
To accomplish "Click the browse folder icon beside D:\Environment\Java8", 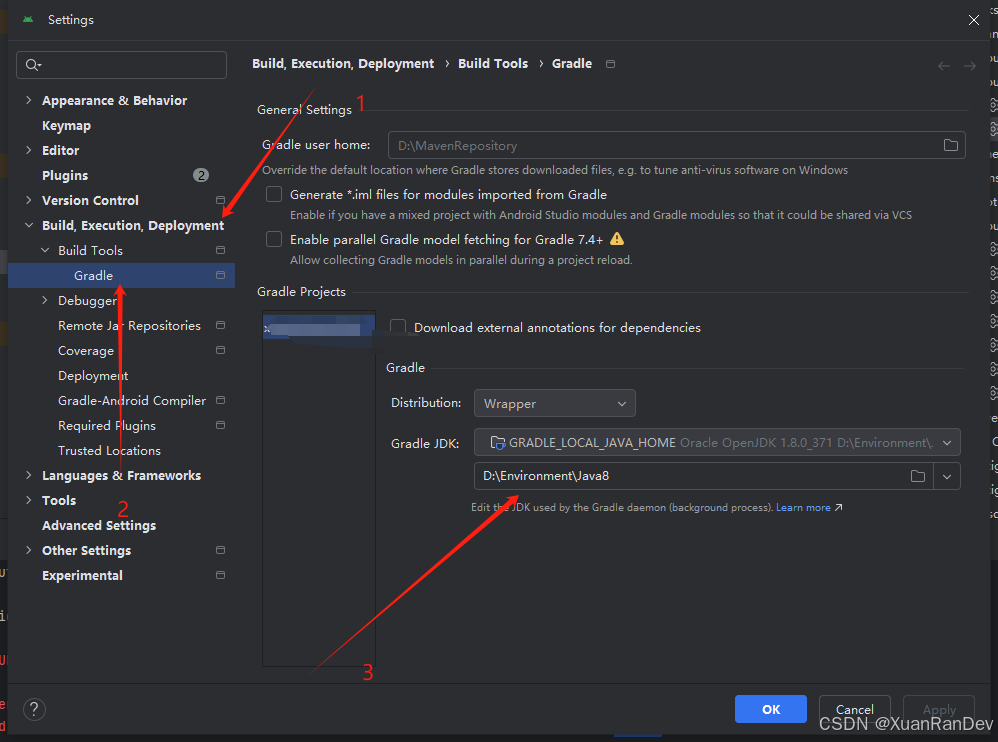I will (917, 476).
